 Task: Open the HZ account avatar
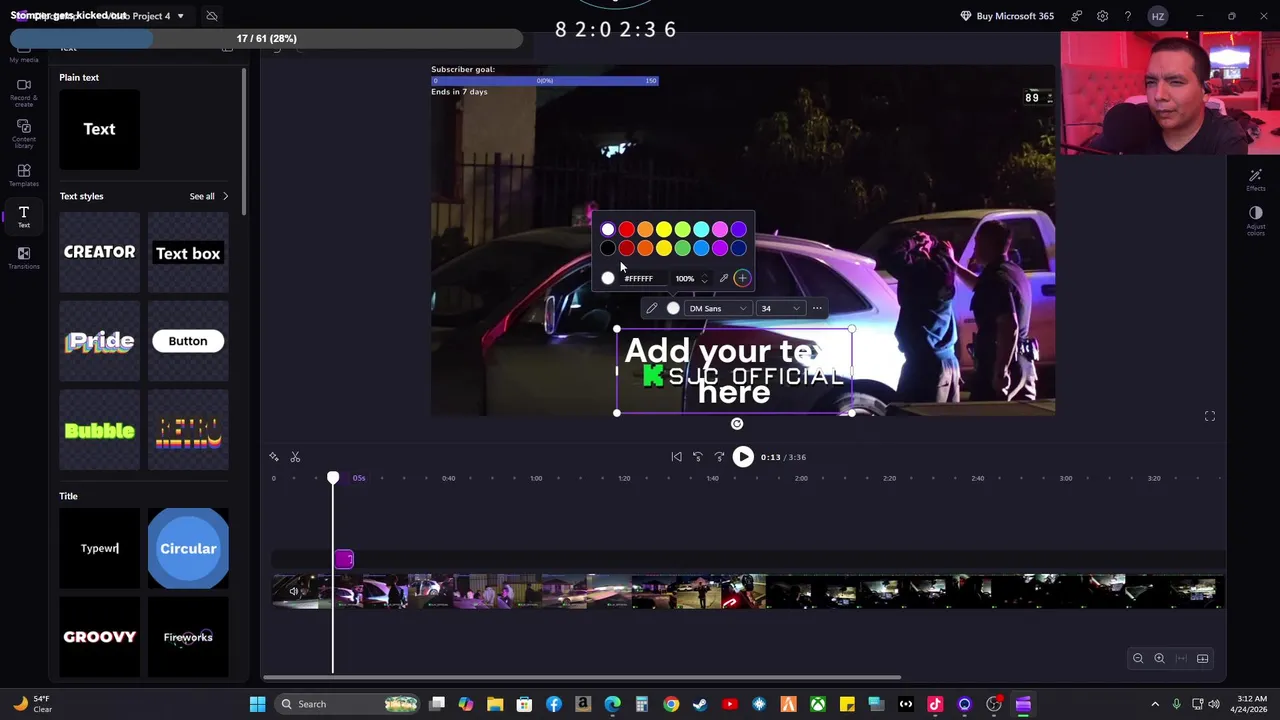point(1157,16)
